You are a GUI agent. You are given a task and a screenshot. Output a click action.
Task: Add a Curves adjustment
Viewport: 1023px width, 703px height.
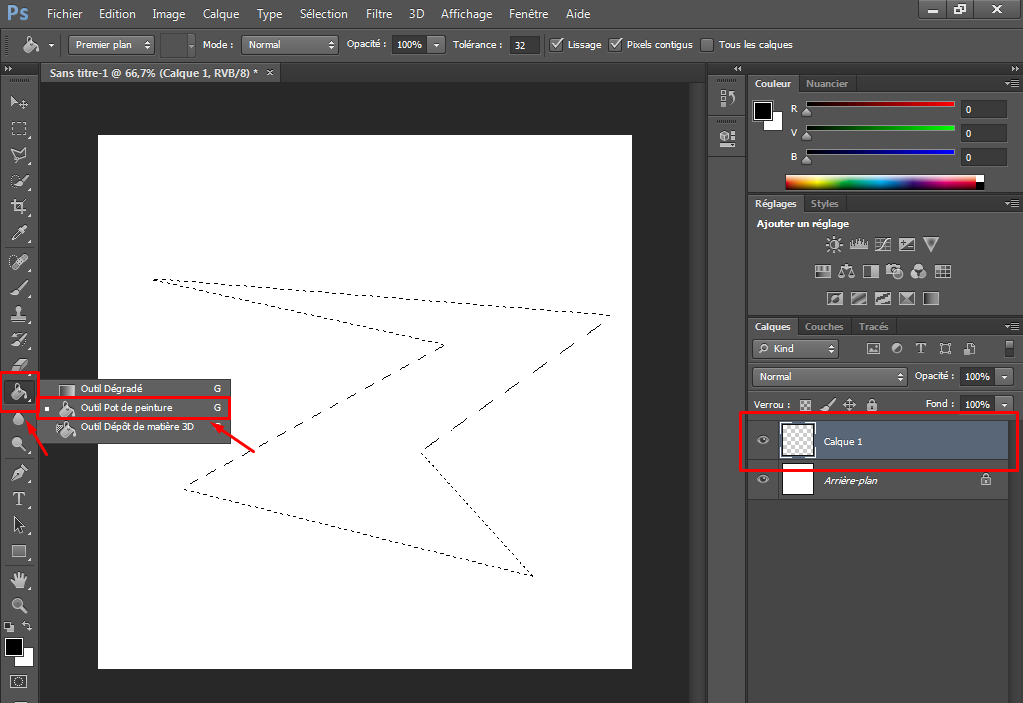click(x=883, y=245)
